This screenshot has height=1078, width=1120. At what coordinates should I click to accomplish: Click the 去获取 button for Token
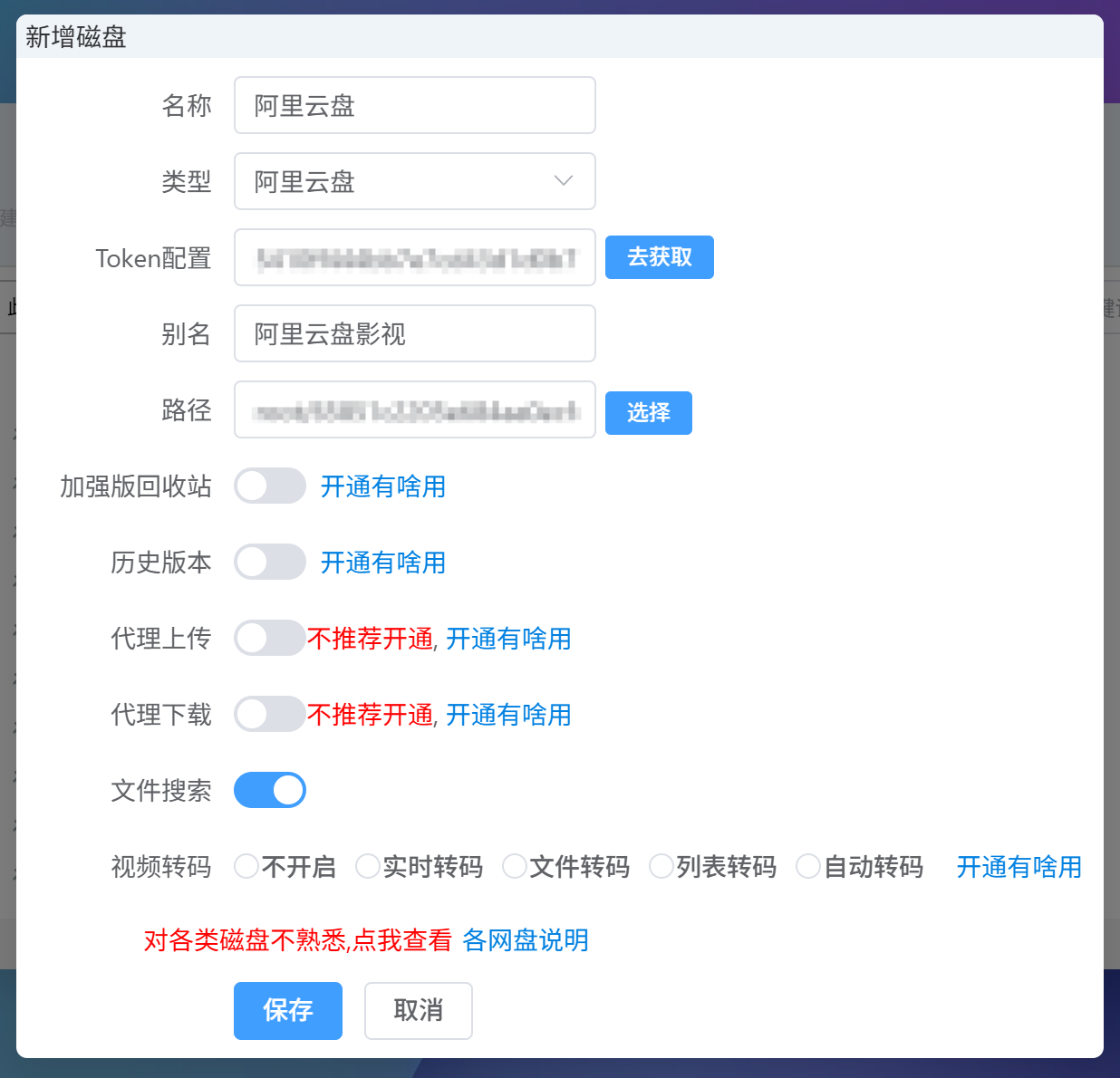[659, 257]
